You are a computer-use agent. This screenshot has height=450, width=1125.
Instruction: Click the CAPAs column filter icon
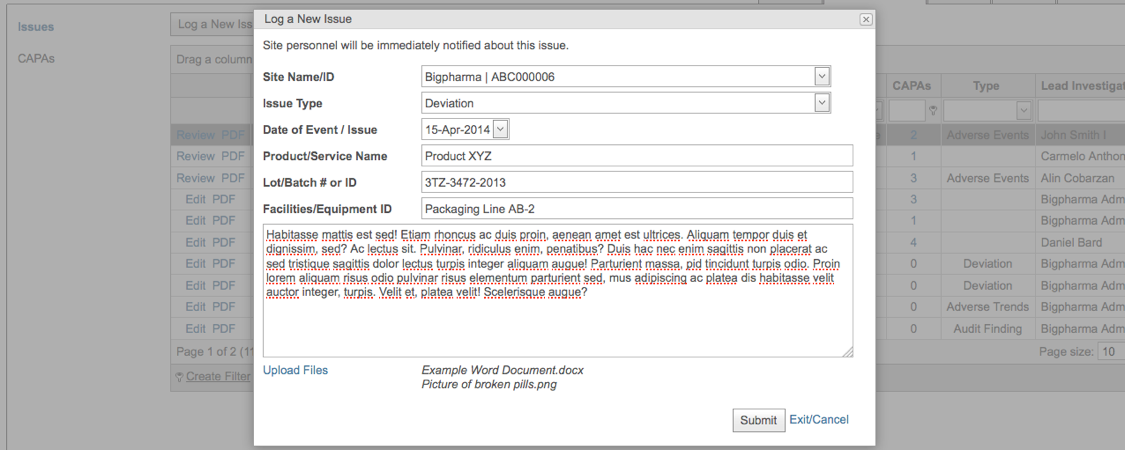932,110
